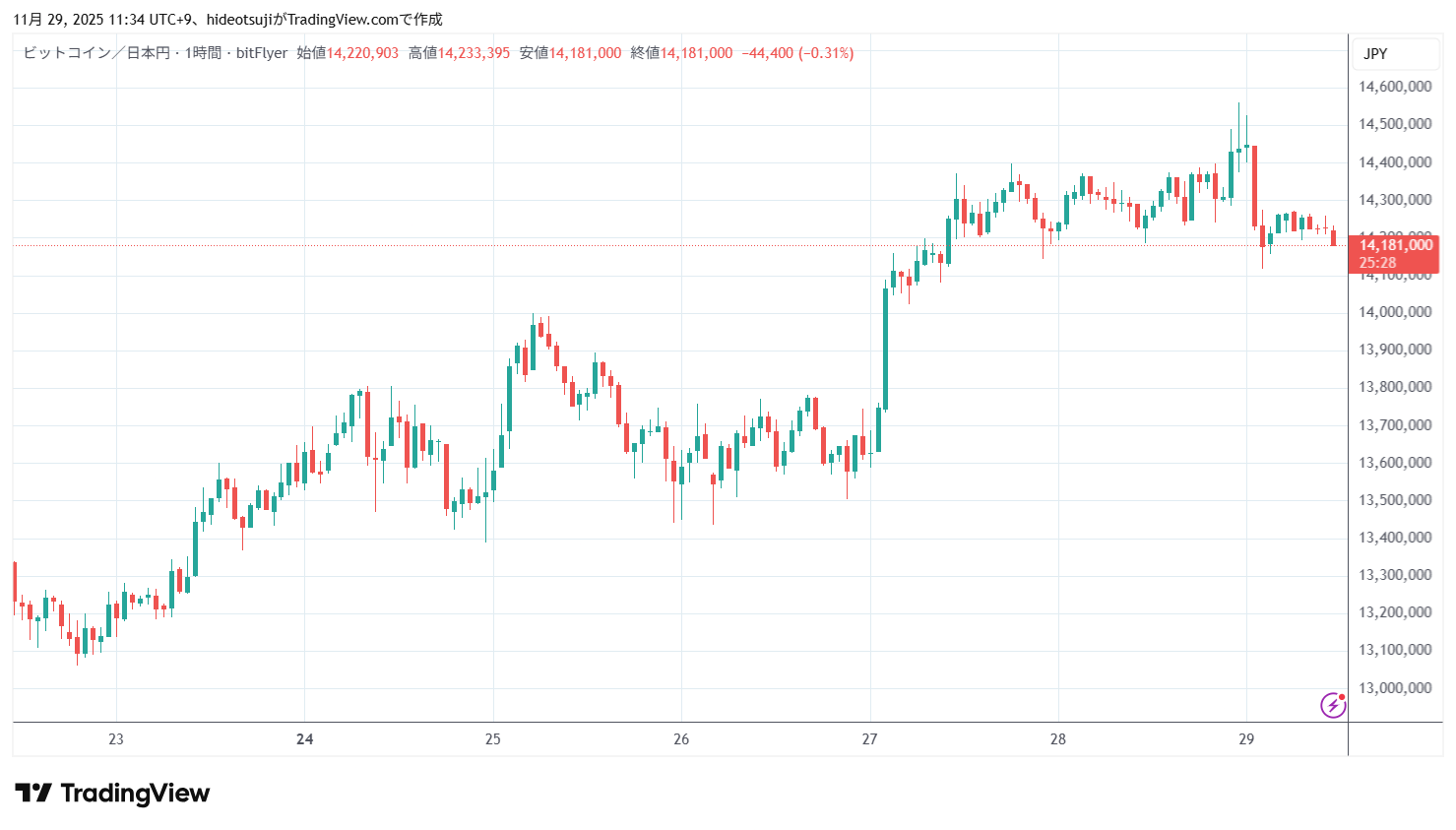Screen dimensions: 1456x830
Task: Click the 14,600,000 price scale label
Action: 1395,87
